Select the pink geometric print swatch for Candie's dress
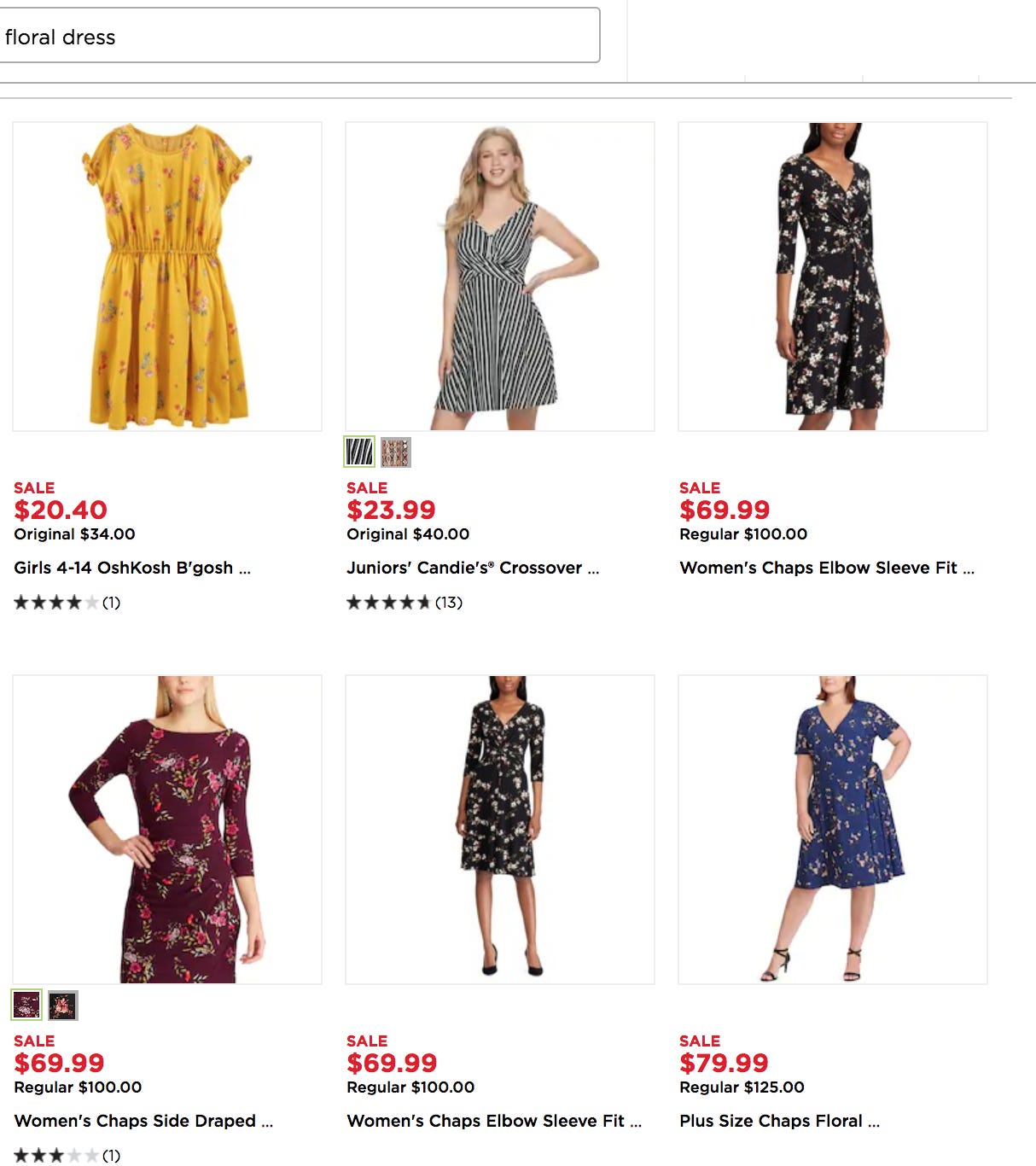1036x1166 pixels. click(x=399, y=453)
